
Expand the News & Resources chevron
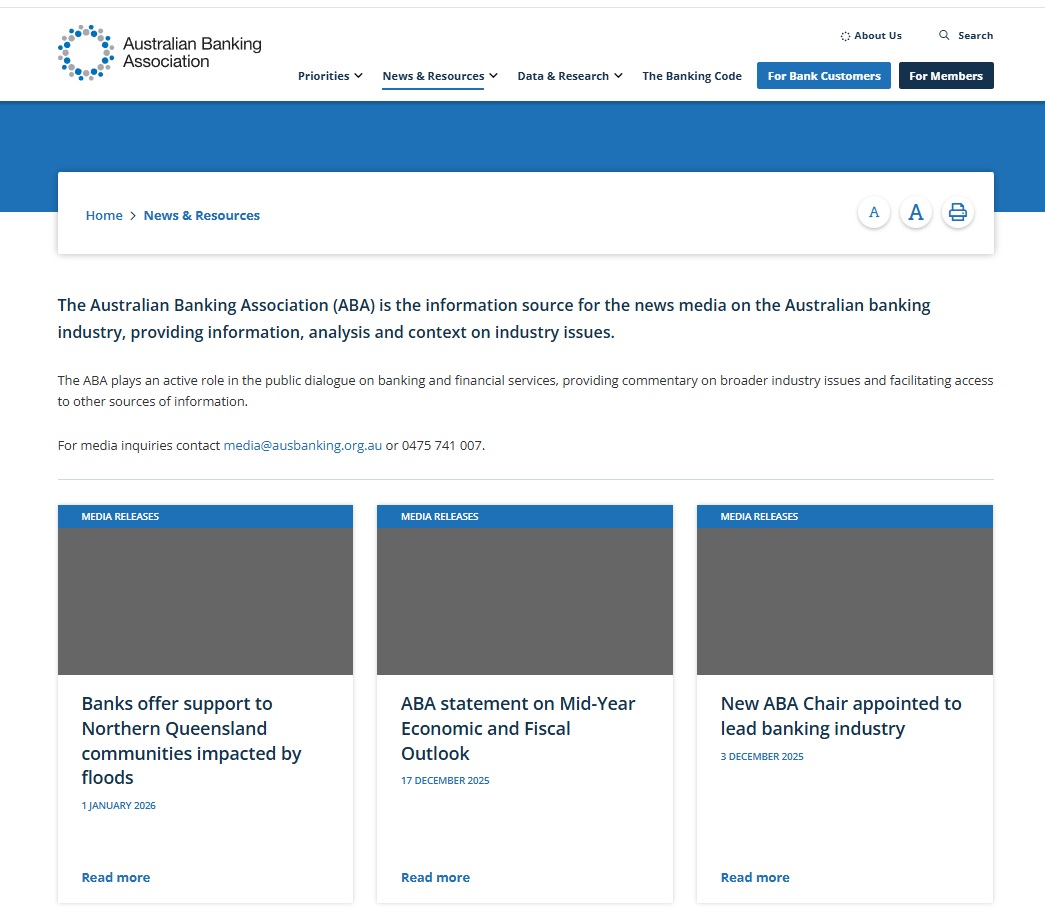[493, 76]
